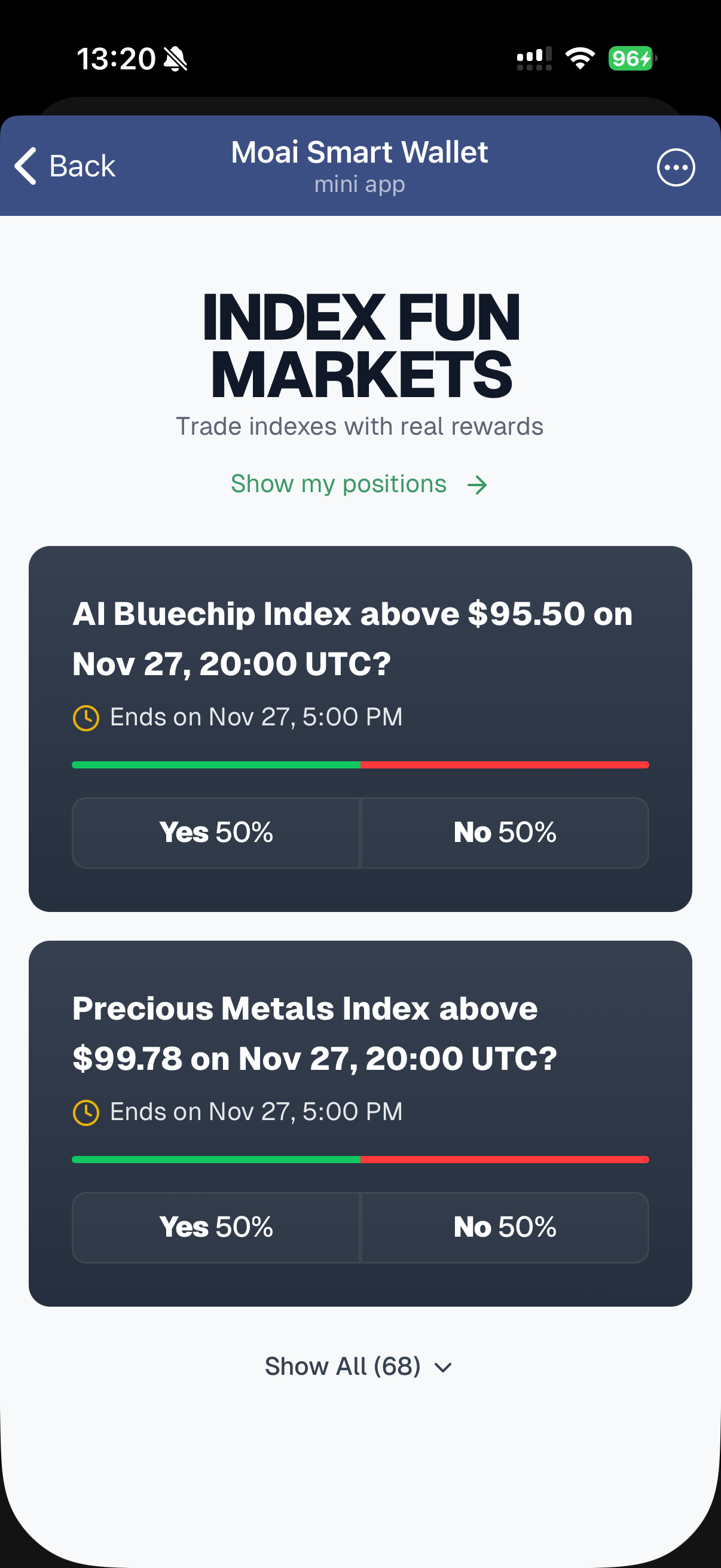Click the chevron beside Show All (68)
This screenshot has width=721, height=1568.
[443, 1368]
